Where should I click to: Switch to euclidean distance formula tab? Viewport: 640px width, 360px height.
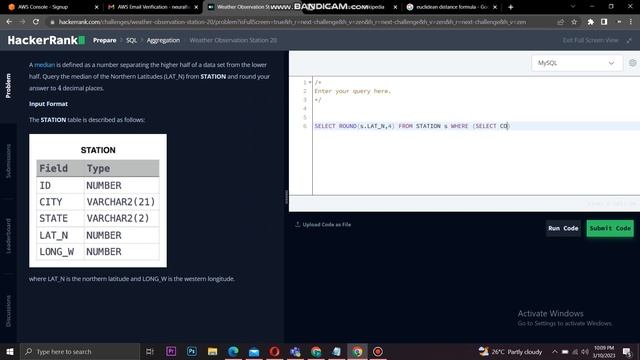pyautogui.click(x=452, y=7)
